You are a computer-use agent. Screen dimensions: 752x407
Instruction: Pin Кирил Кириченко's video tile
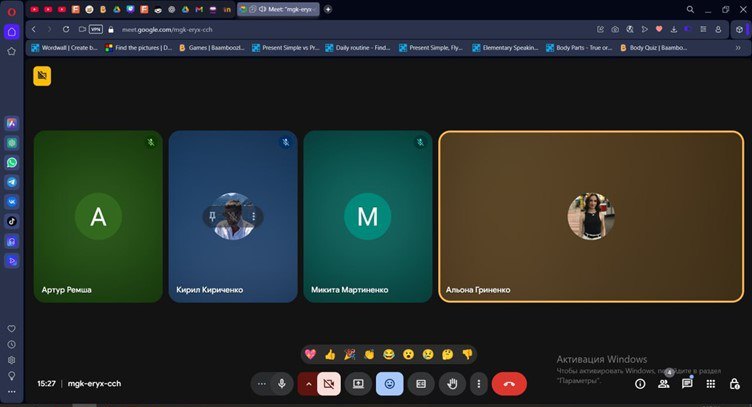pos(212,215)
